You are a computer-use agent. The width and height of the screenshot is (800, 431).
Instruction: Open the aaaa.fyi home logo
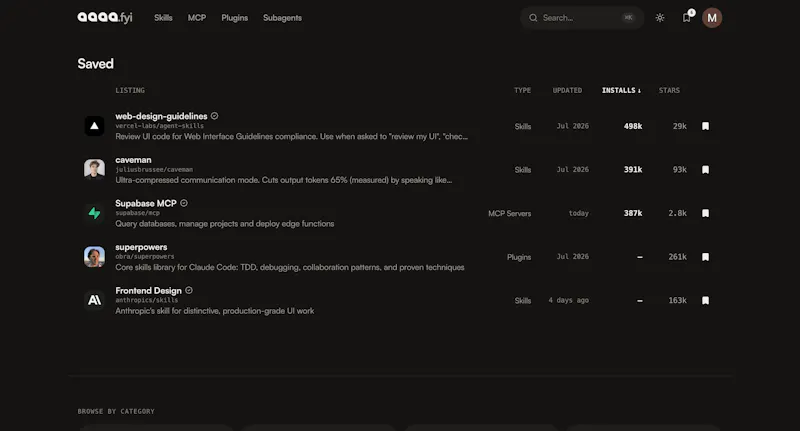(x=105, y=17)
